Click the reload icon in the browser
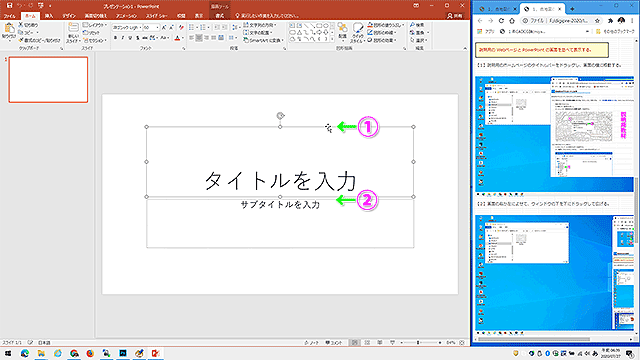The image size is (640, 360). [x=501, y=20]
